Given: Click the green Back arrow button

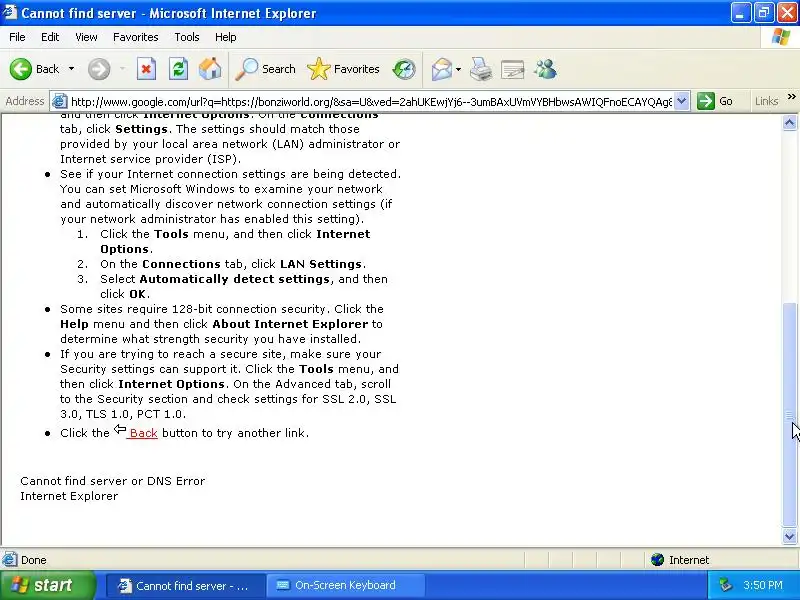Looking at the screenshot, I should pyautogui.click(x=34, y=69).
